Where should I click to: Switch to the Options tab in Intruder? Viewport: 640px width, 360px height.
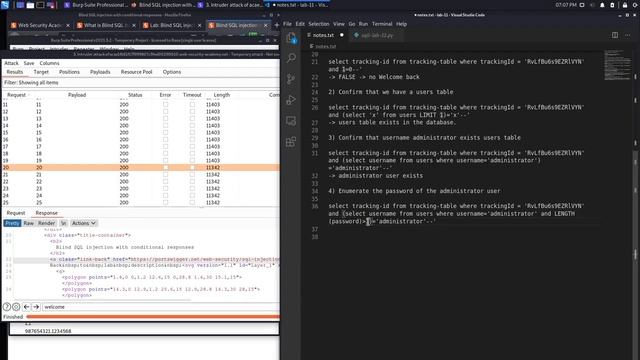point(172,72)
